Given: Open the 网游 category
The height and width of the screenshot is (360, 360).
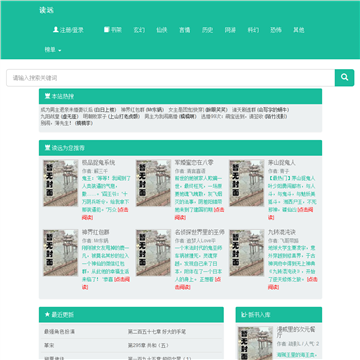Looking at the screenshot, I should click(x=230, y=30).
